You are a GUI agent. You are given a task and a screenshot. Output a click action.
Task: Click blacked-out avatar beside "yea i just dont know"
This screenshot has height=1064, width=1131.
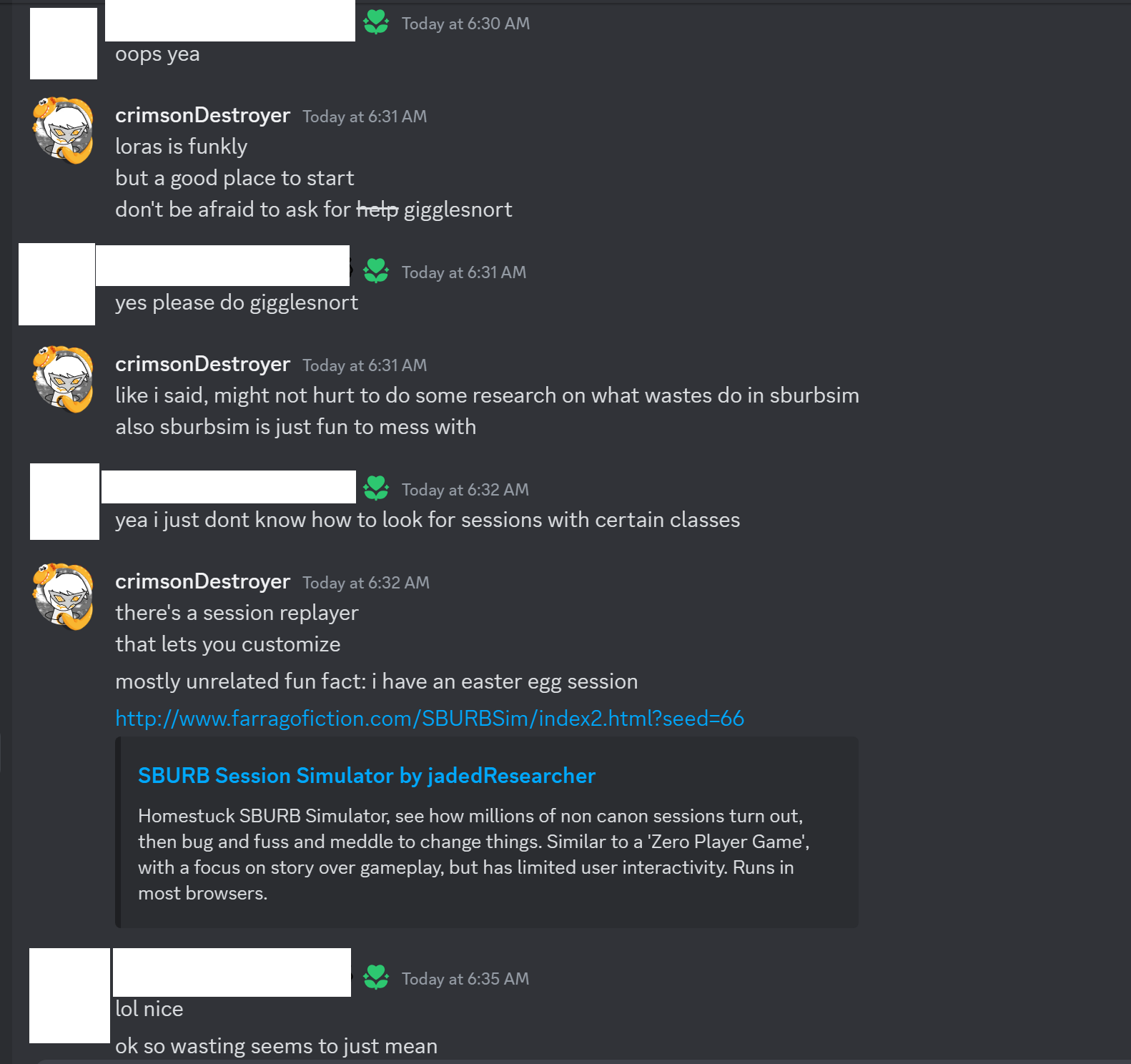64,501
